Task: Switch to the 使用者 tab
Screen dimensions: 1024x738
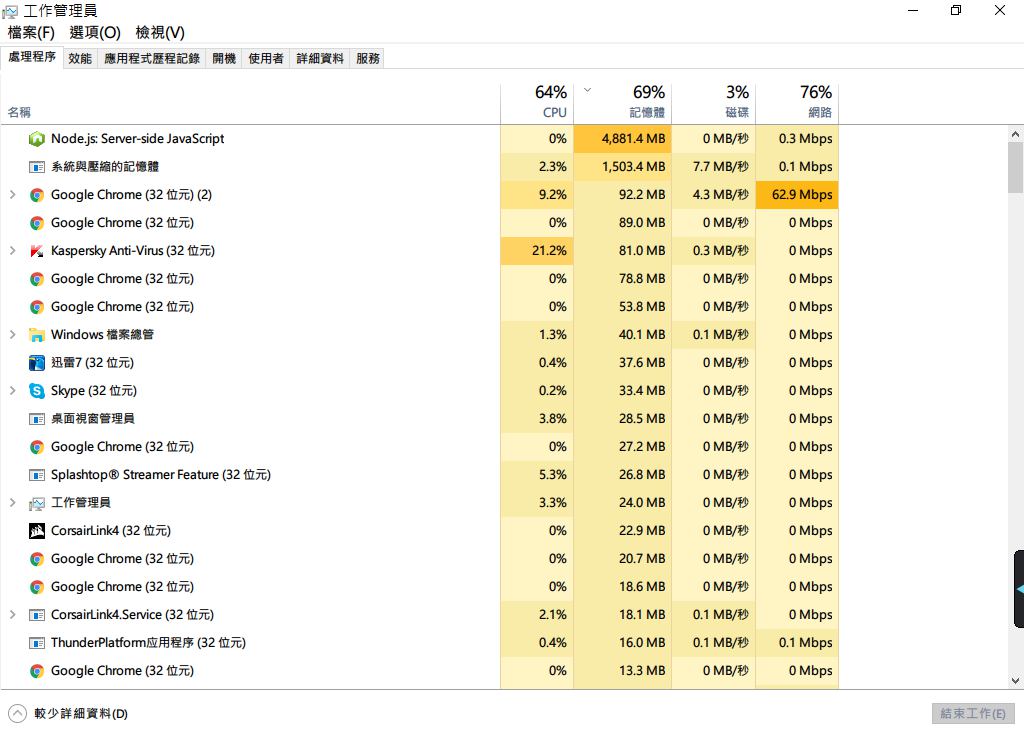Action: [x=266, y=58]
